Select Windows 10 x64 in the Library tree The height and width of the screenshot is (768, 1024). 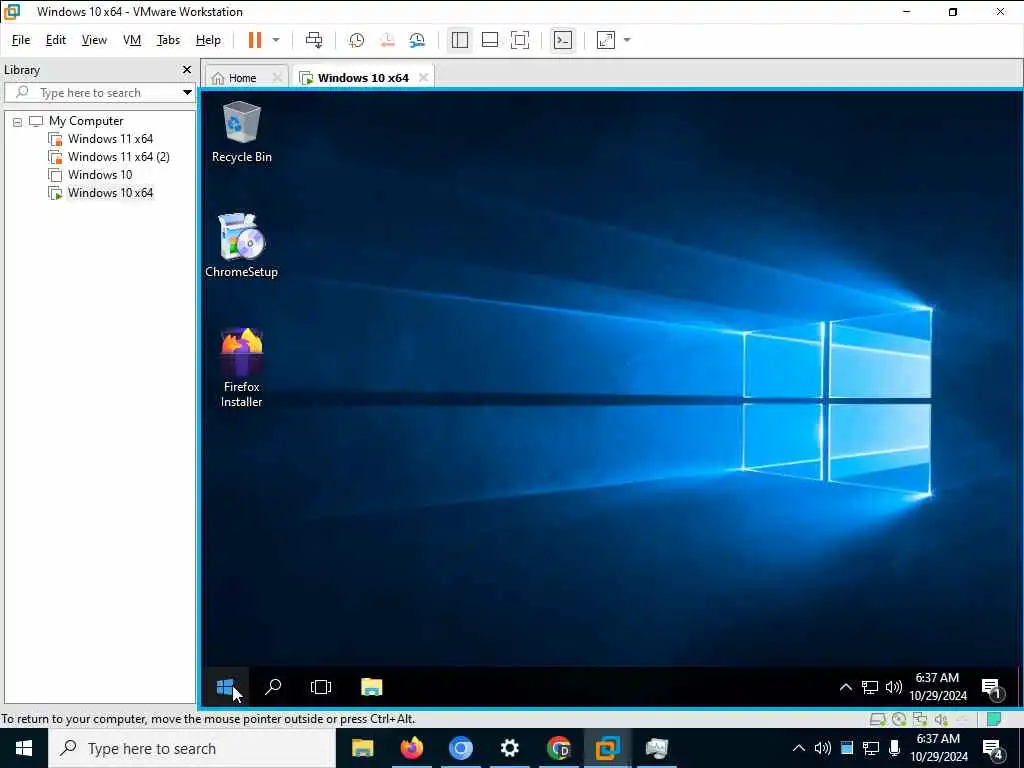[x=110, y=193]
